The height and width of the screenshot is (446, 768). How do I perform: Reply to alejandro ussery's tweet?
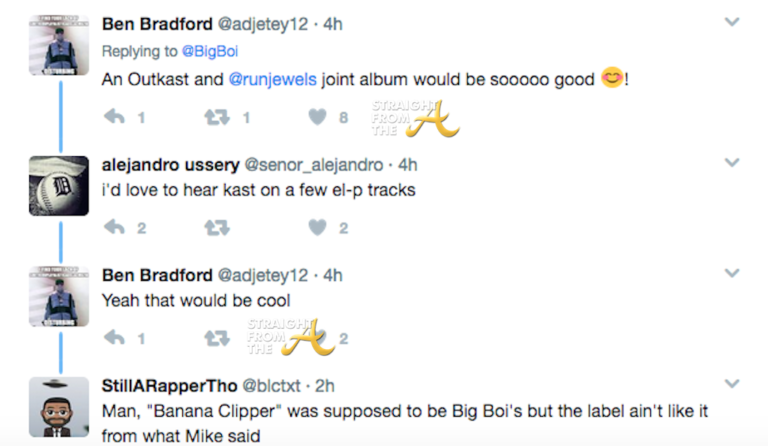pos(114,228)
